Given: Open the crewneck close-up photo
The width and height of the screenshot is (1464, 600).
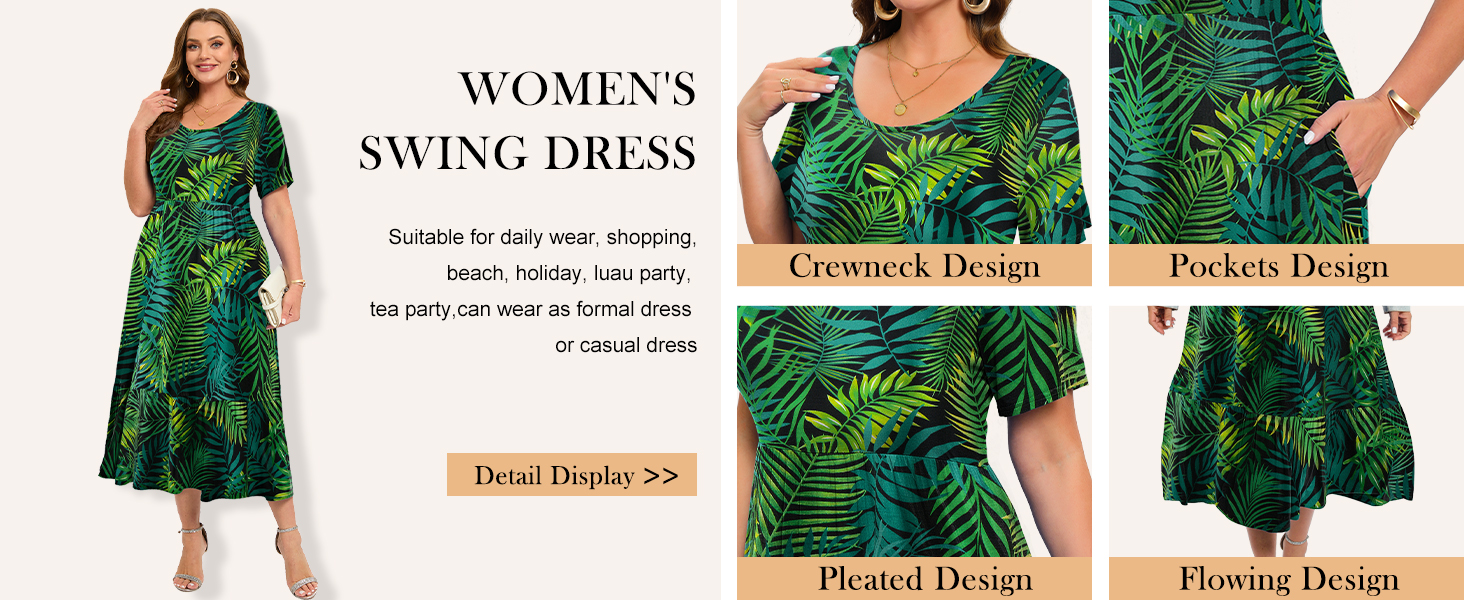Looking at the screenshot, I should (x=914, y=122).
